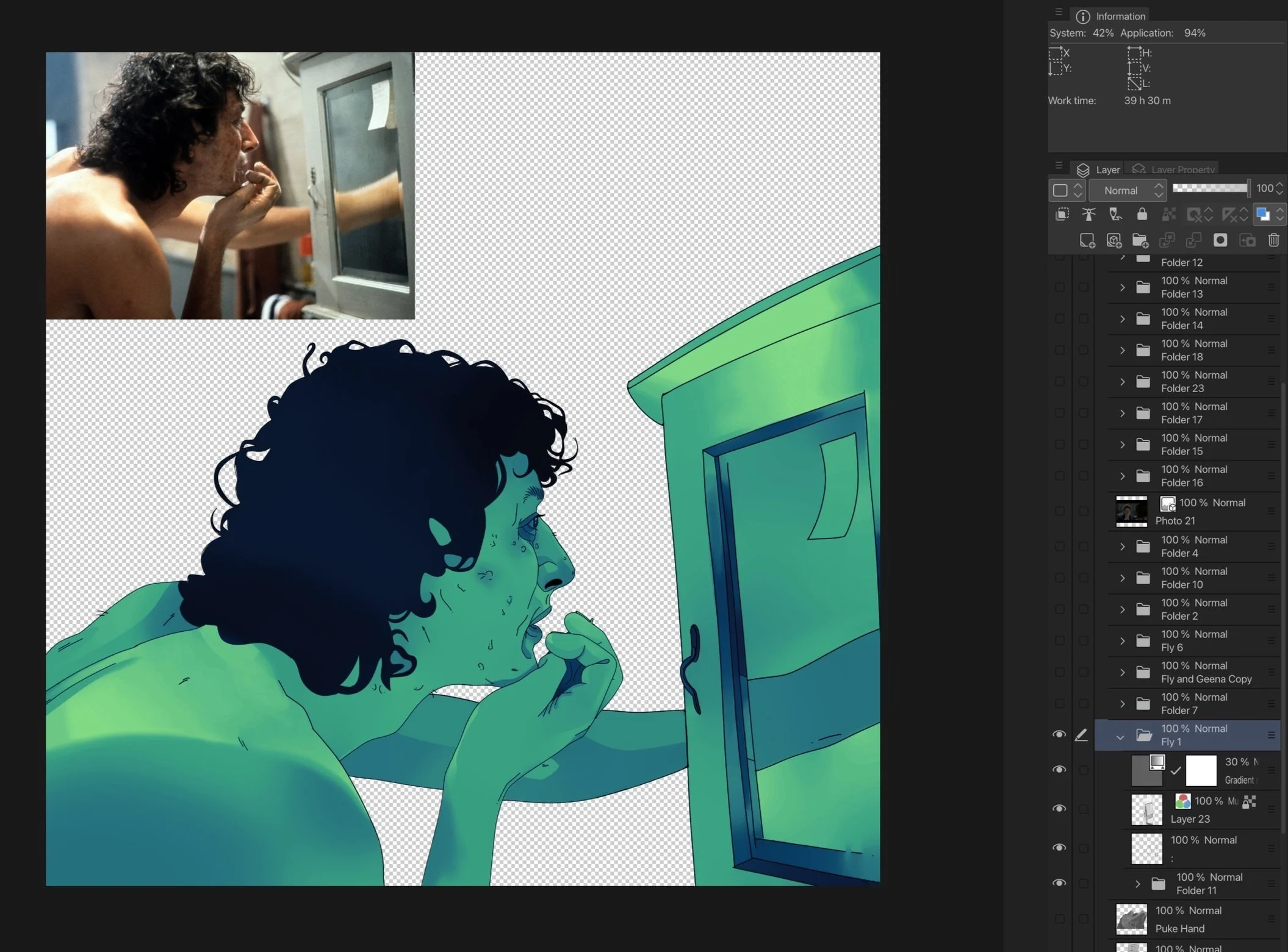Hide Layer 23 using its eye icon
1288x952 pixels.
click(x=1059, y=809)
